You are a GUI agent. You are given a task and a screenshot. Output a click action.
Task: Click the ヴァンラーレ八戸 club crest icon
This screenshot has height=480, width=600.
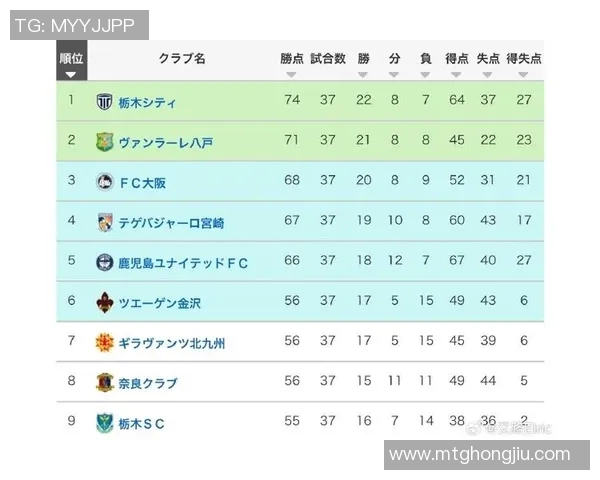coord(104,142)
